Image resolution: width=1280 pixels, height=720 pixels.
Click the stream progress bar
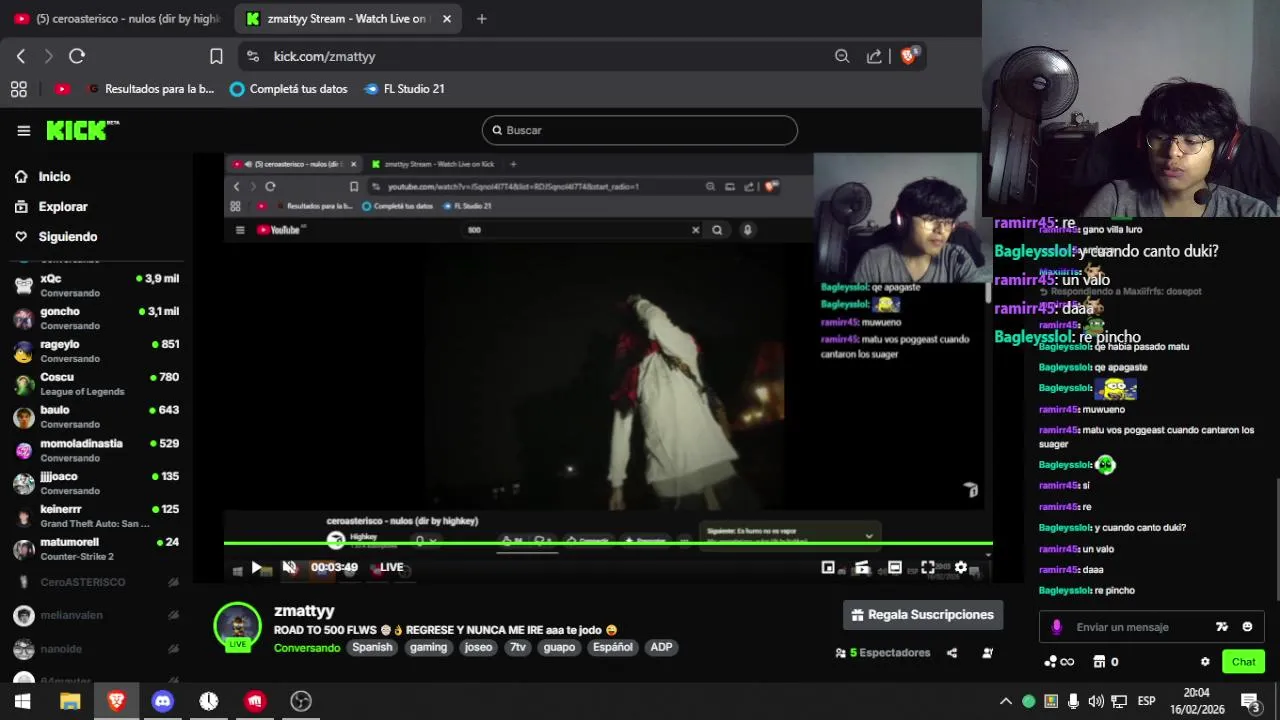[608, 544]
